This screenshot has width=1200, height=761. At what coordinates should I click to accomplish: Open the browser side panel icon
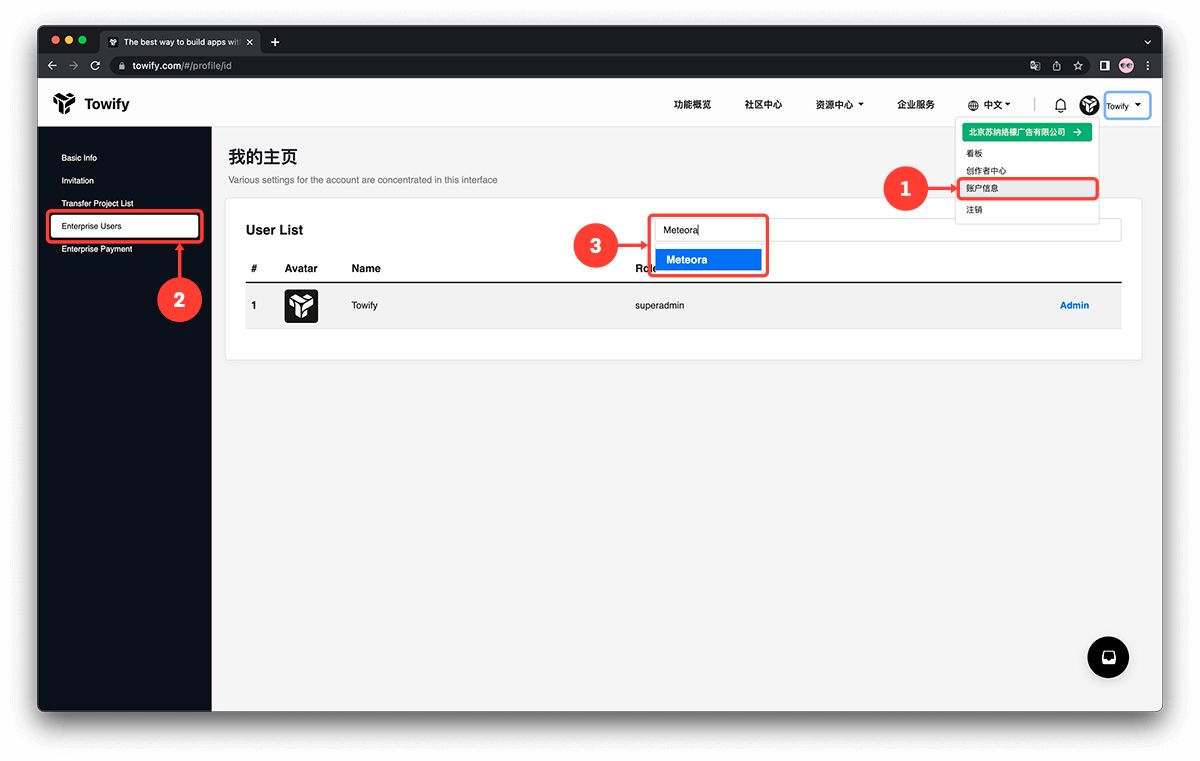coord(1105,66)
